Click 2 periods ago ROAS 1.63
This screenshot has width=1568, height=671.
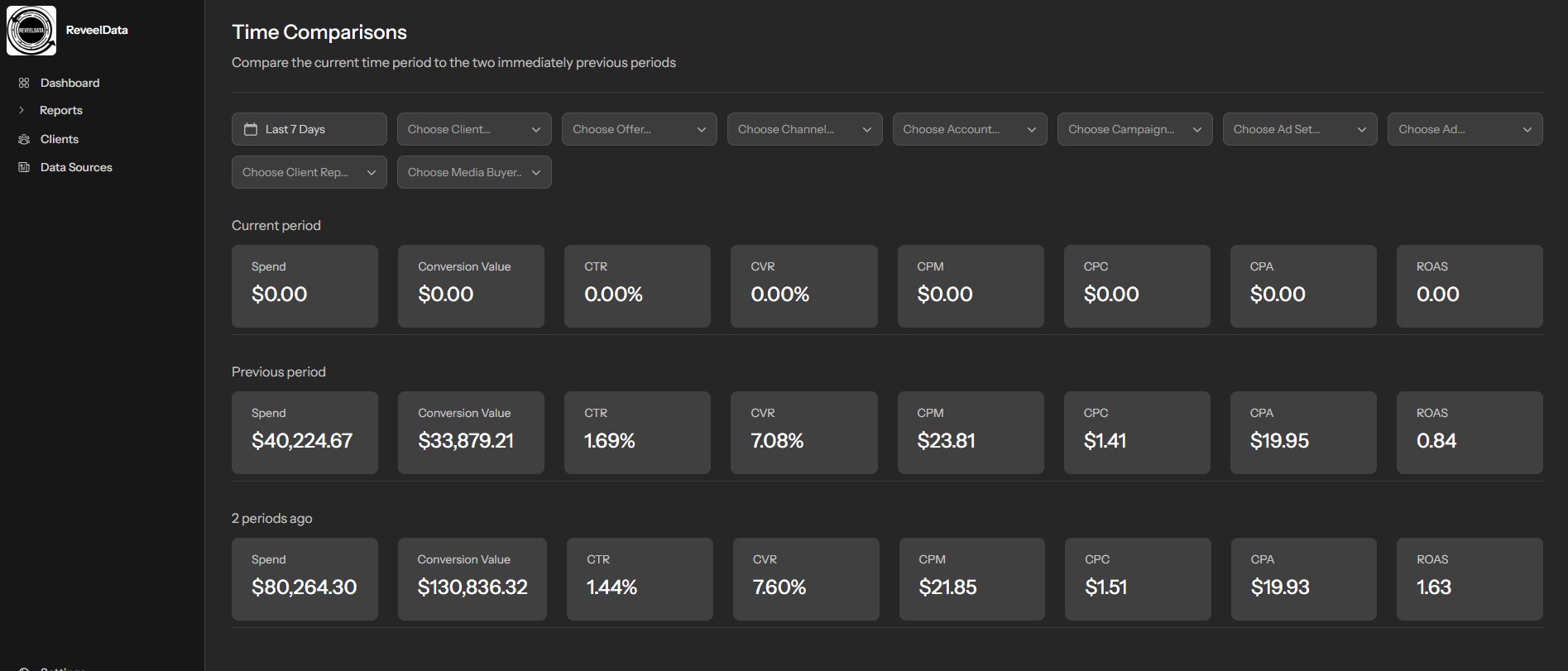coord(1470,579)
